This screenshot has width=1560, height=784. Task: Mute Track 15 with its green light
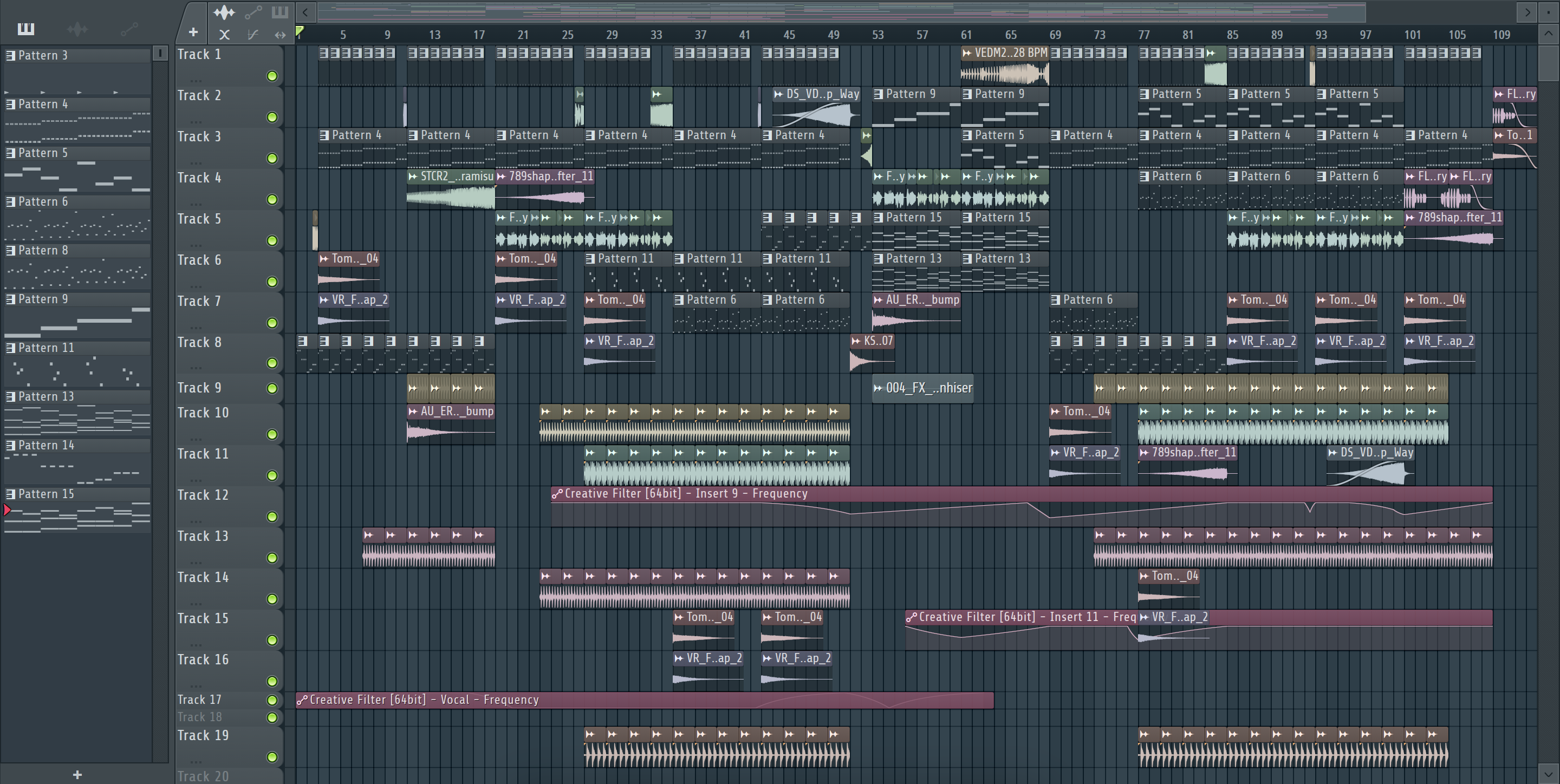click(x=272, y=640)
